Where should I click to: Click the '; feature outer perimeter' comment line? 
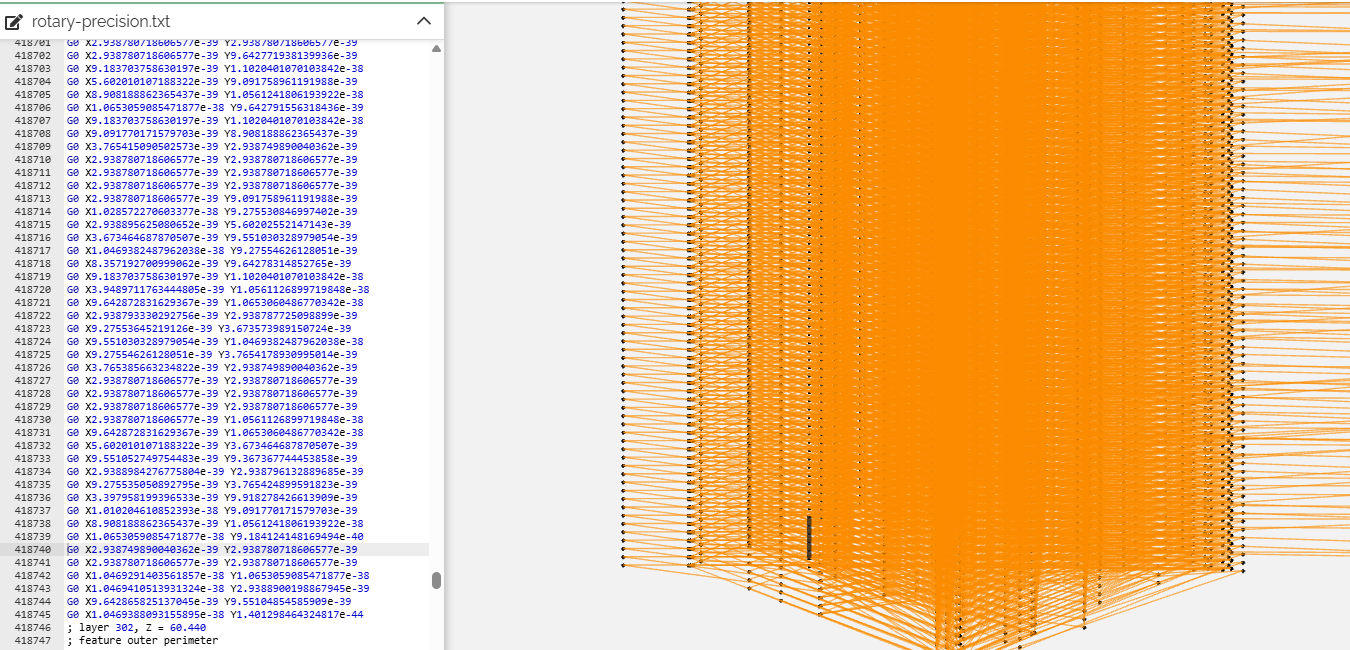point(141,640)
